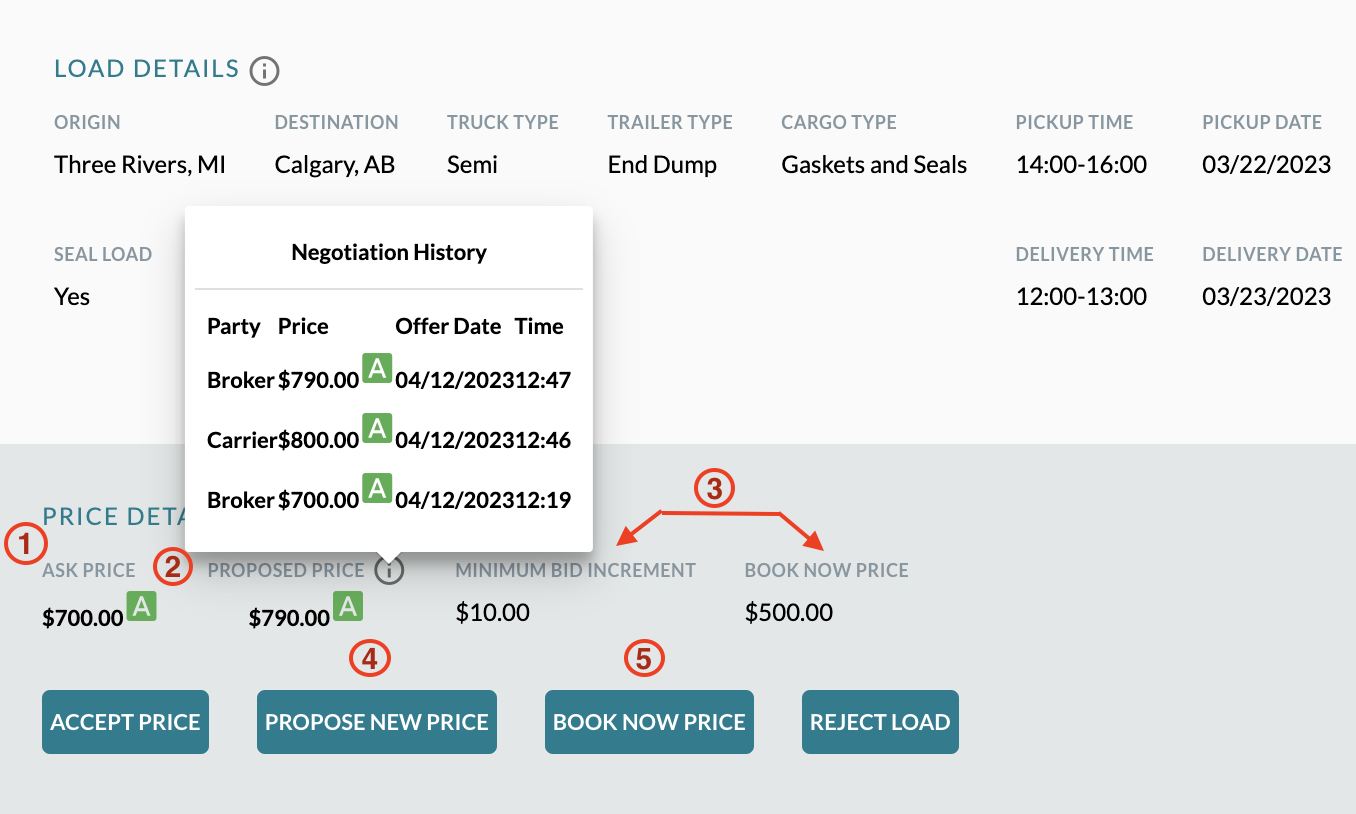Click green A badge next to $700.00 ask price

142,607
